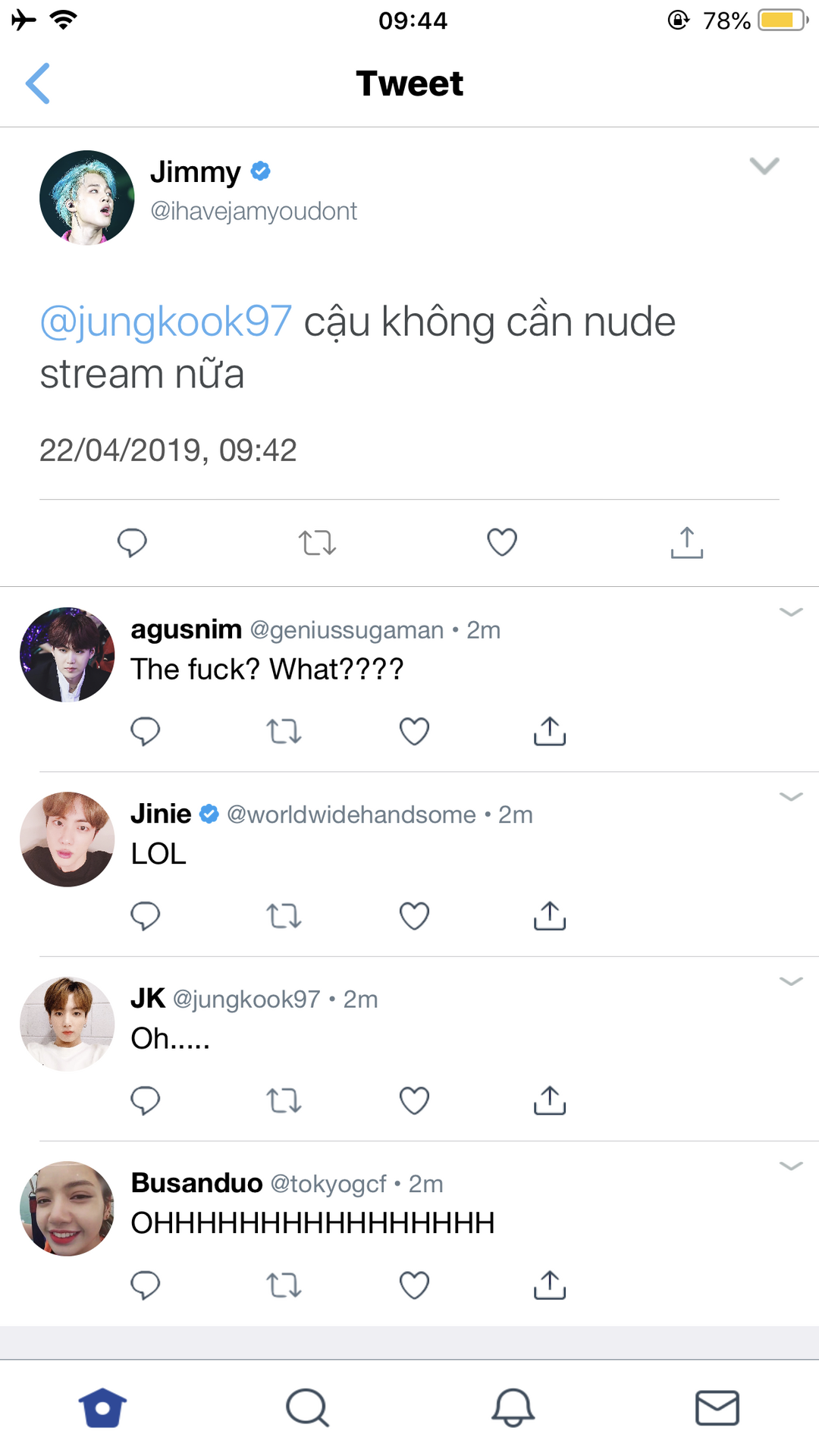Reply to Jimmy's main tweet

point(132,542)
